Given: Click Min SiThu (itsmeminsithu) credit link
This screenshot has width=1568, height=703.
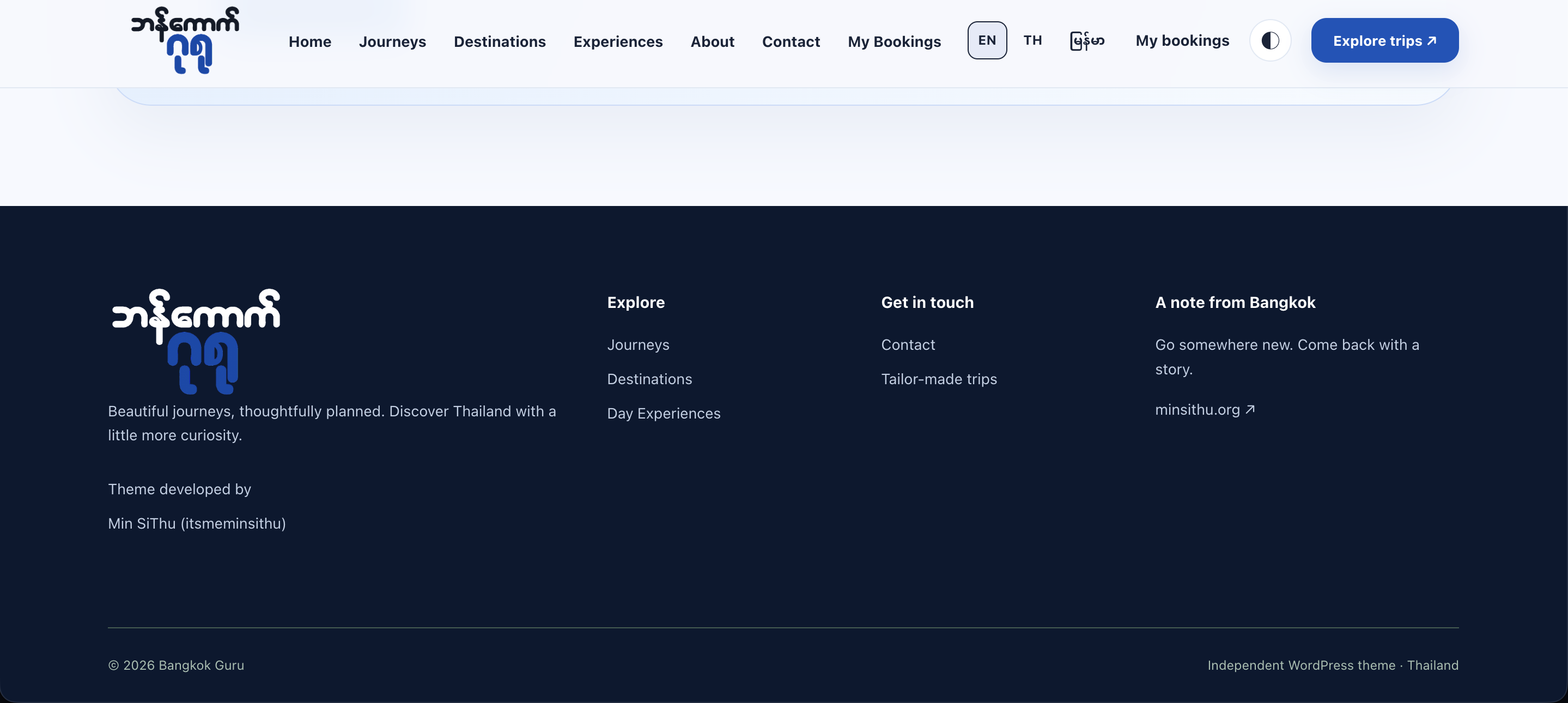Looking at the screenshot, I should click(197, 524).
